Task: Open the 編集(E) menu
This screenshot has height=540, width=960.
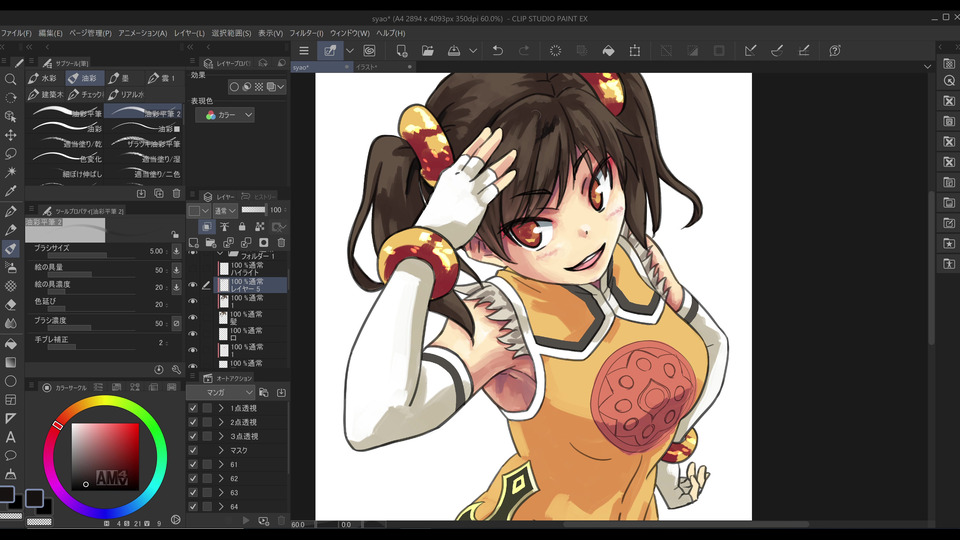Action: click(x=50, y=33)
